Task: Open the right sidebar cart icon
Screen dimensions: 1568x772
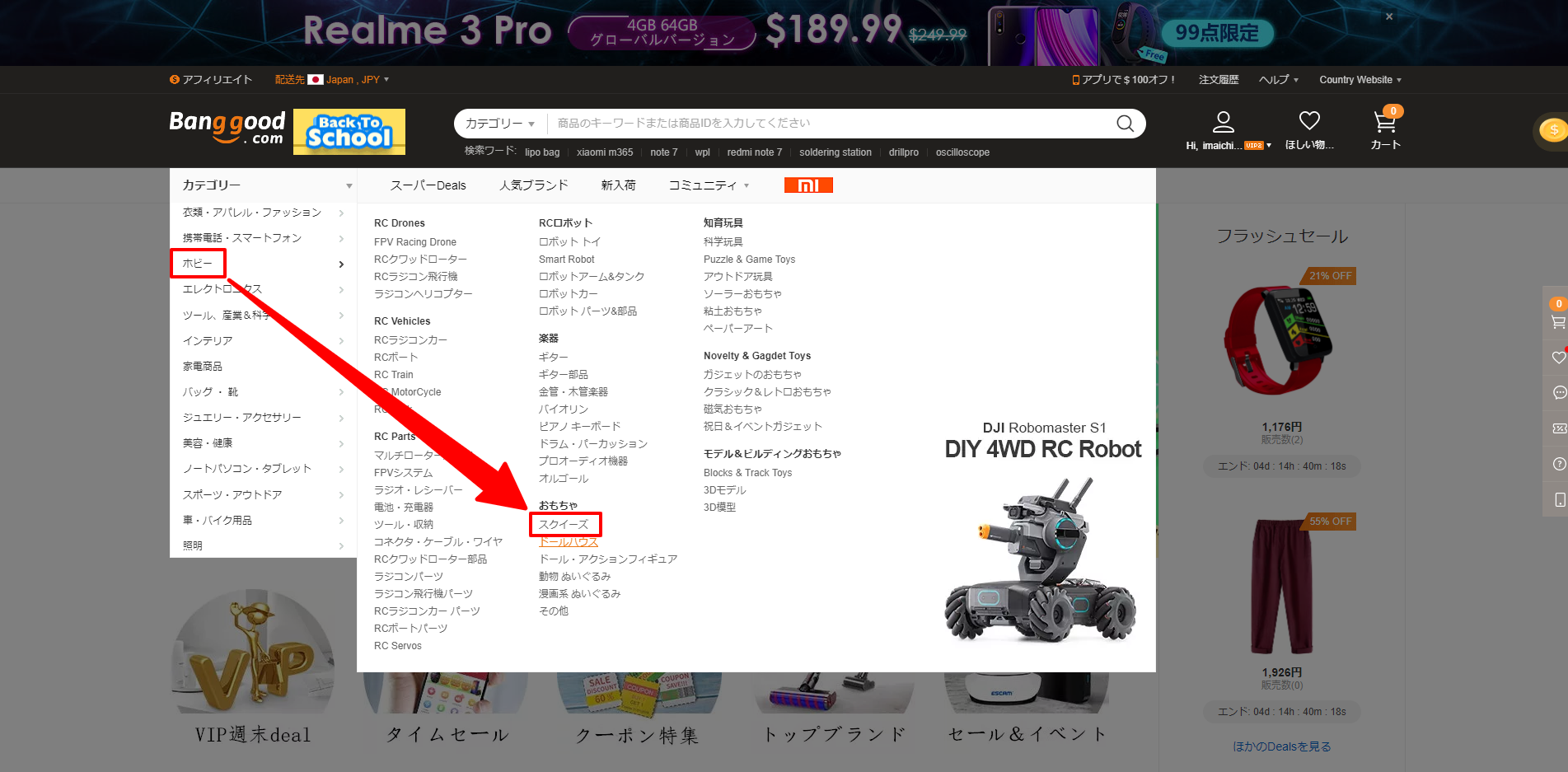Action: click(1557, 322)
